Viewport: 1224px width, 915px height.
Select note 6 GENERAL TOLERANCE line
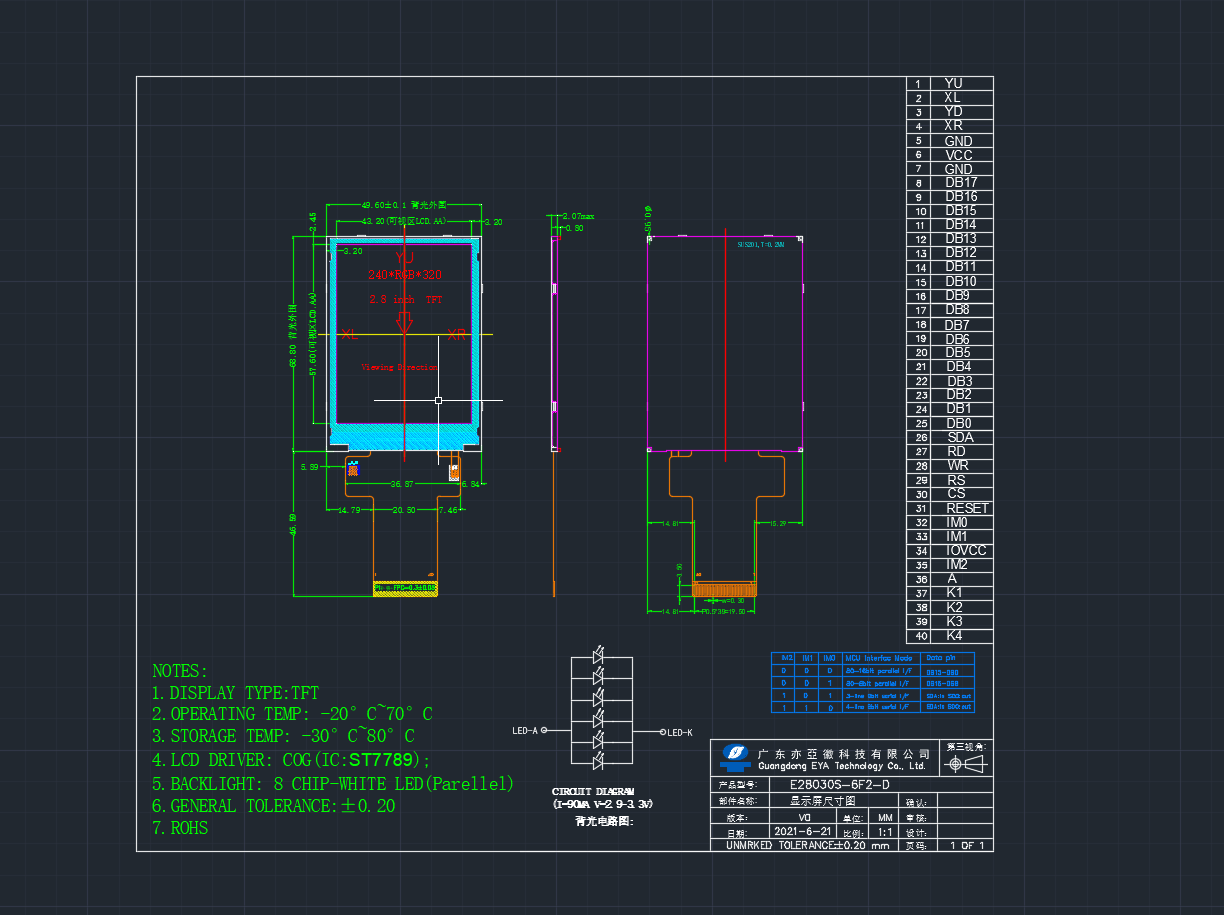273,806
